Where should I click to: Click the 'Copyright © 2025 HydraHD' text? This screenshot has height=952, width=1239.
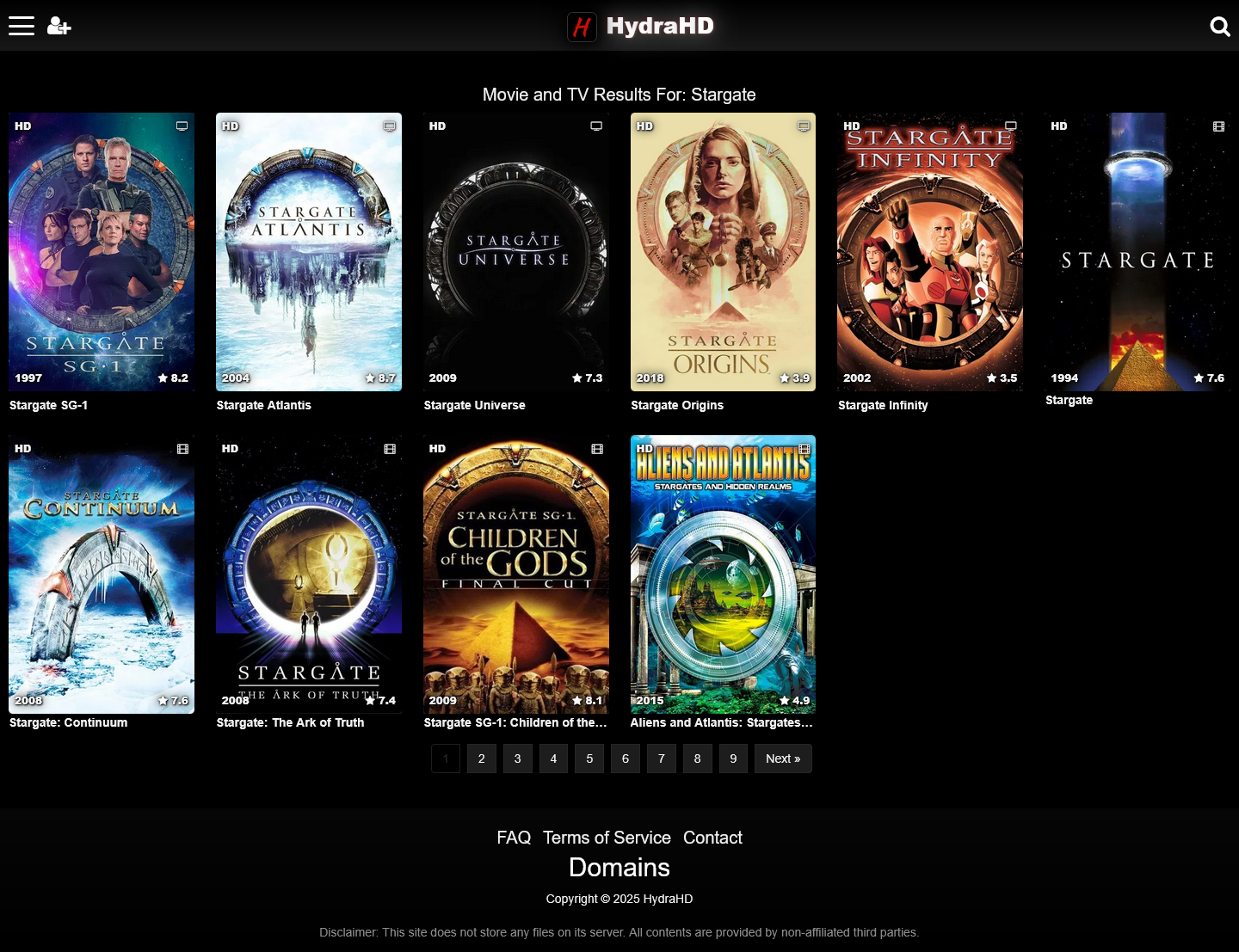[619, 899]
